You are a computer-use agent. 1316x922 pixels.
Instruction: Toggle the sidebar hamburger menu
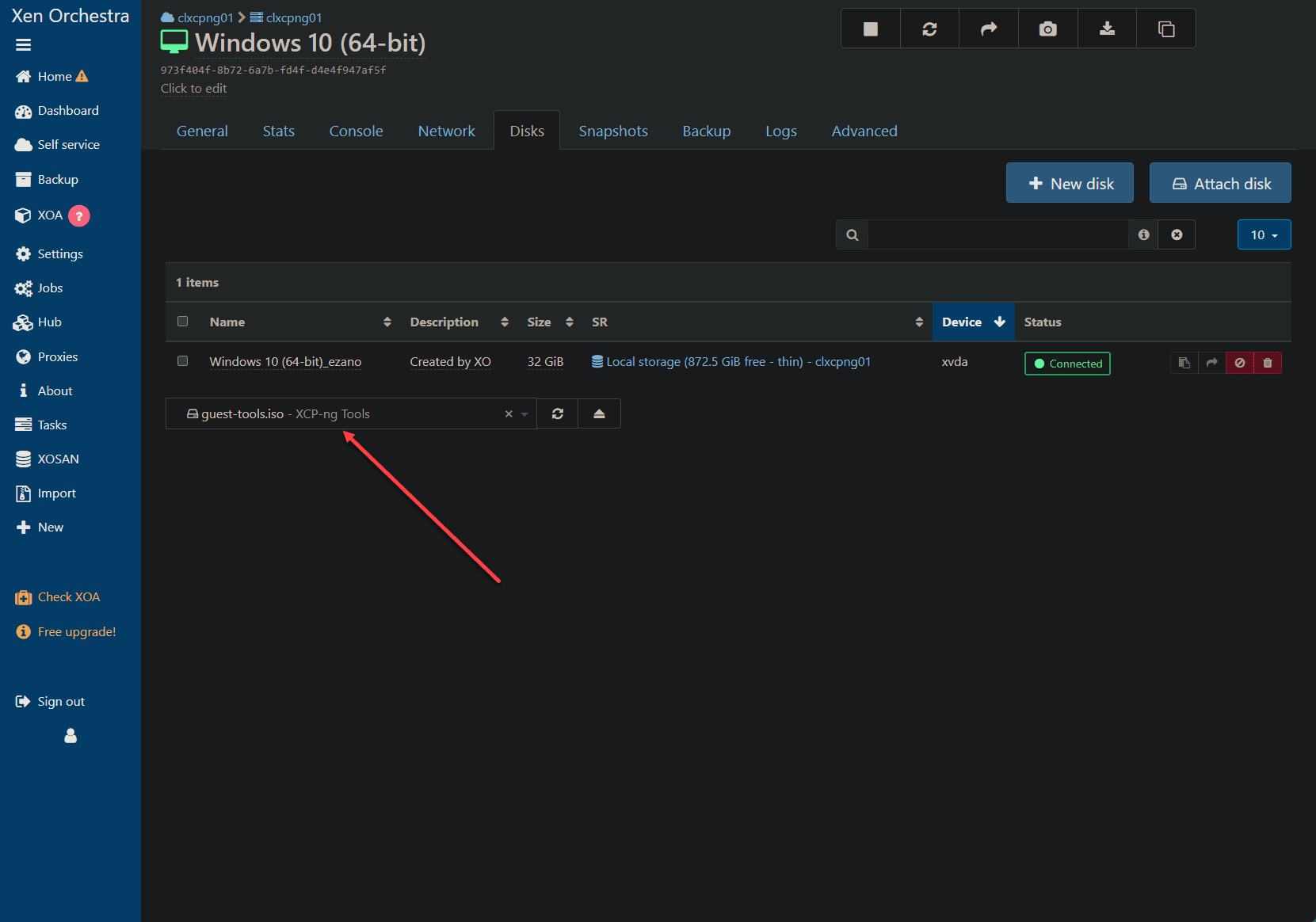click(x=23, y=45)
